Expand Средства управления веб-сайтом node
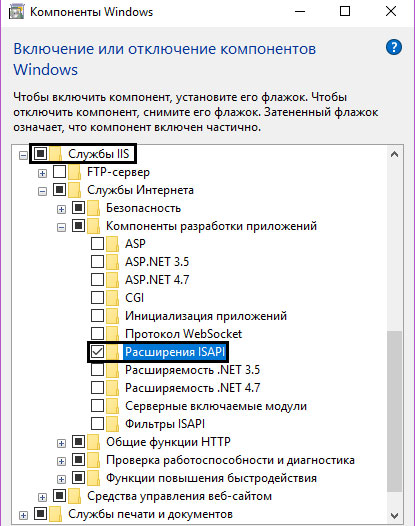 coord(42,497)
